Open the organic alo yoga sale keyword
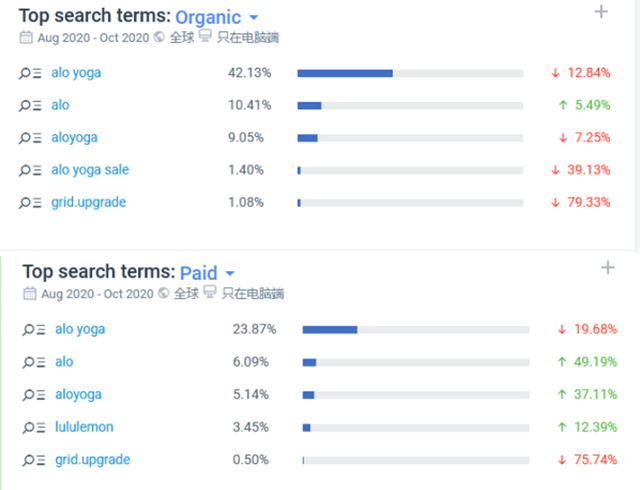Screen dimensions: 640x490 coord(90,170)
